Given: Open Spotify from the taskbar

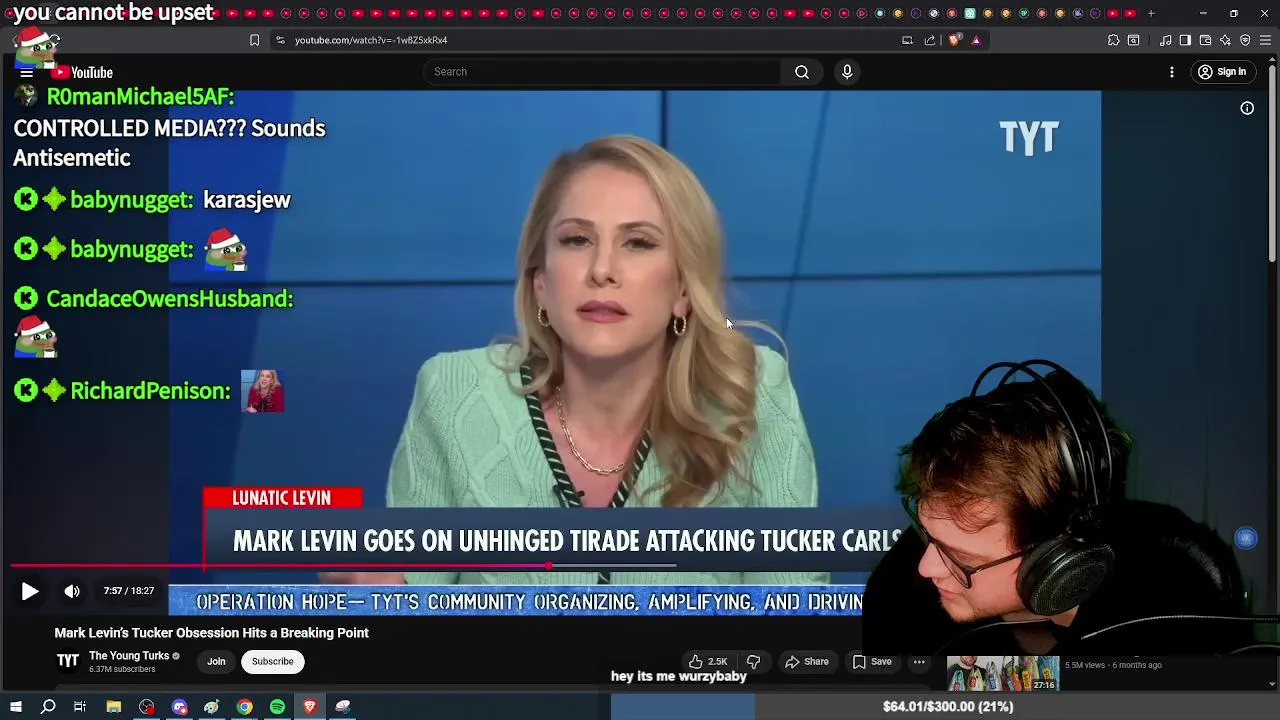Looking at the screenshot, I should click(x=277, y=707).
